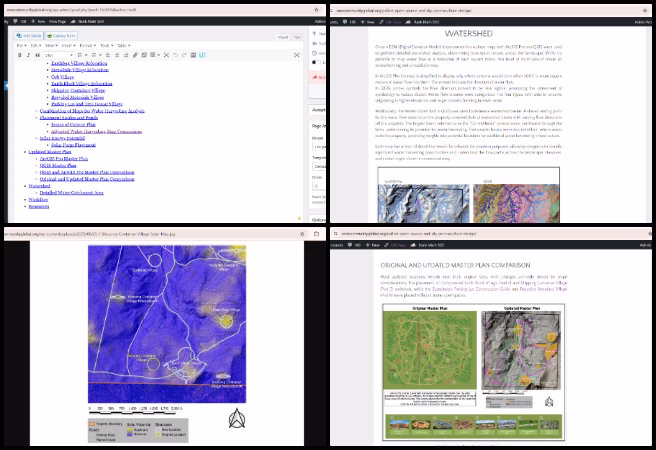Toggle italic in the editor toolbar

point(28,55)
